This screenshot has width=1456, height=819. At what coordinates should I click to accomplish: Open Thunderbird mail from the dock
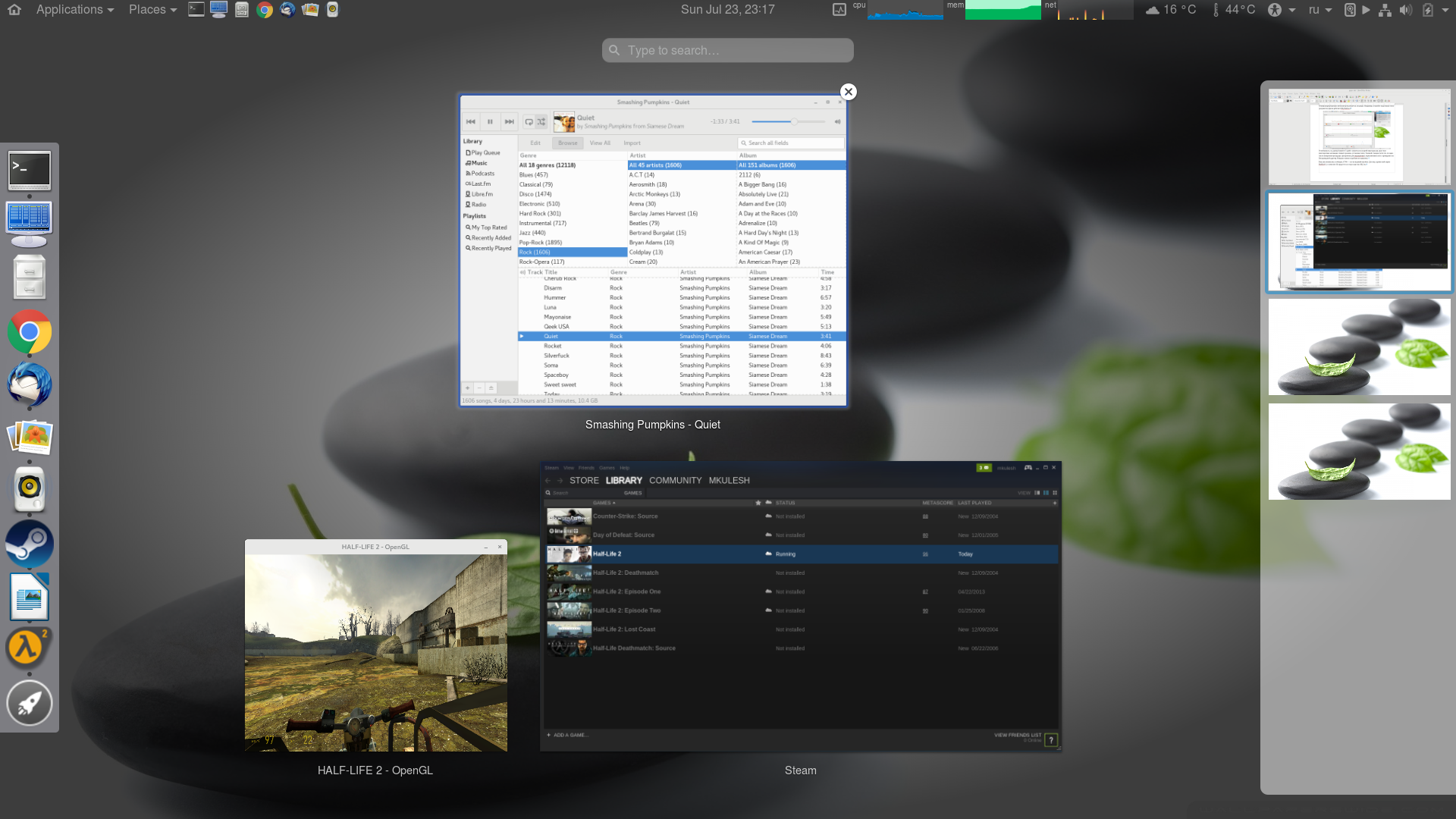[30, 384]
